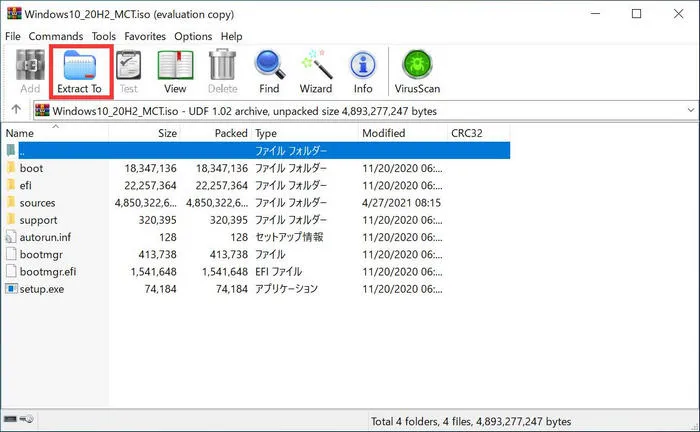The width and height of the screenshot is (700, 432).
Task: Click the support folder icon
Action: point(11,220)
